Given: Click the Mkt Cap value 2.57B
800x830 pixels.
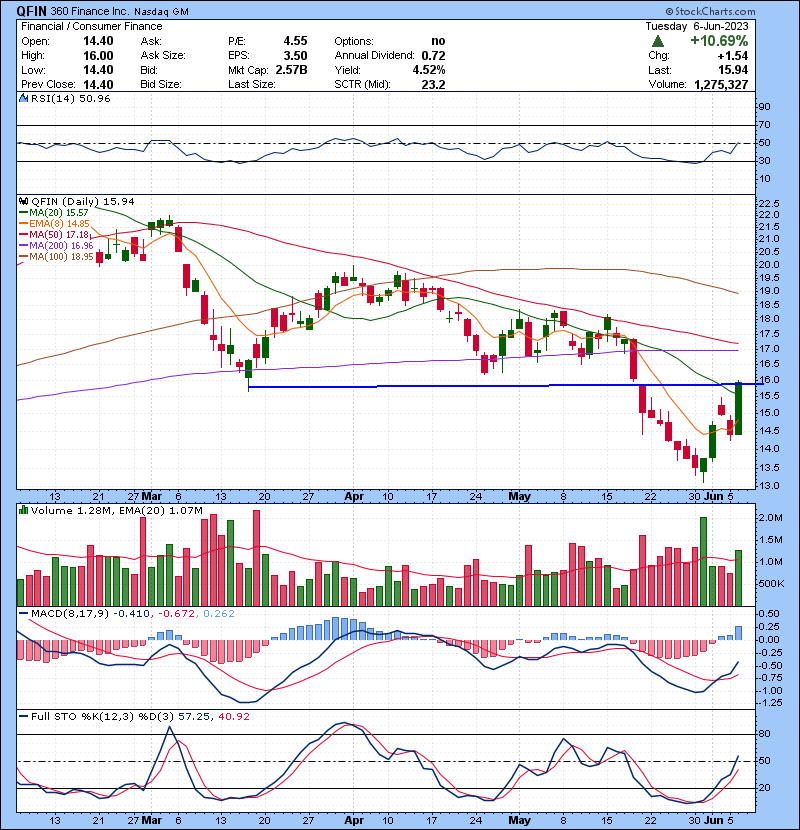Looking at the screenshot, I should (291, 70).
